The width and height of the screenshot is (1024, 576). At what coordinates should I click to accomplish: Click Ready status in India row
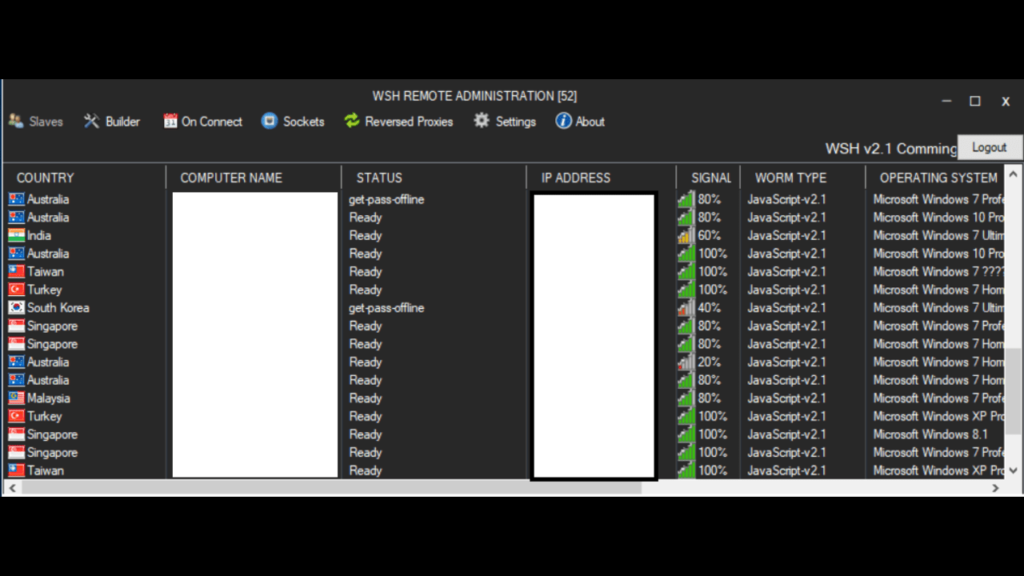[x=365, y=236]
